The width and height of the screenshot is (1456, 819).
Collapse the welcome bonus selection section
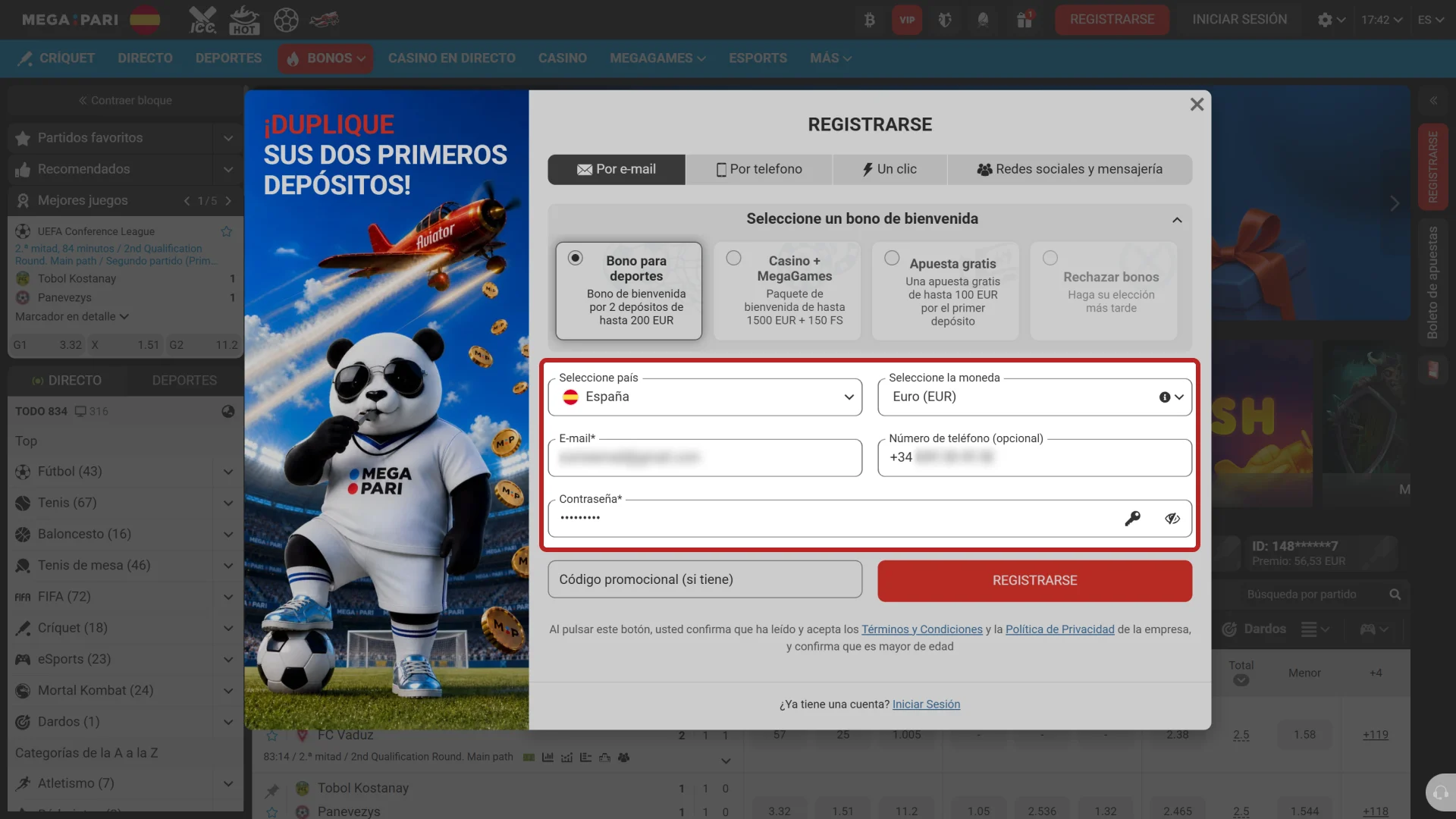1177,220
